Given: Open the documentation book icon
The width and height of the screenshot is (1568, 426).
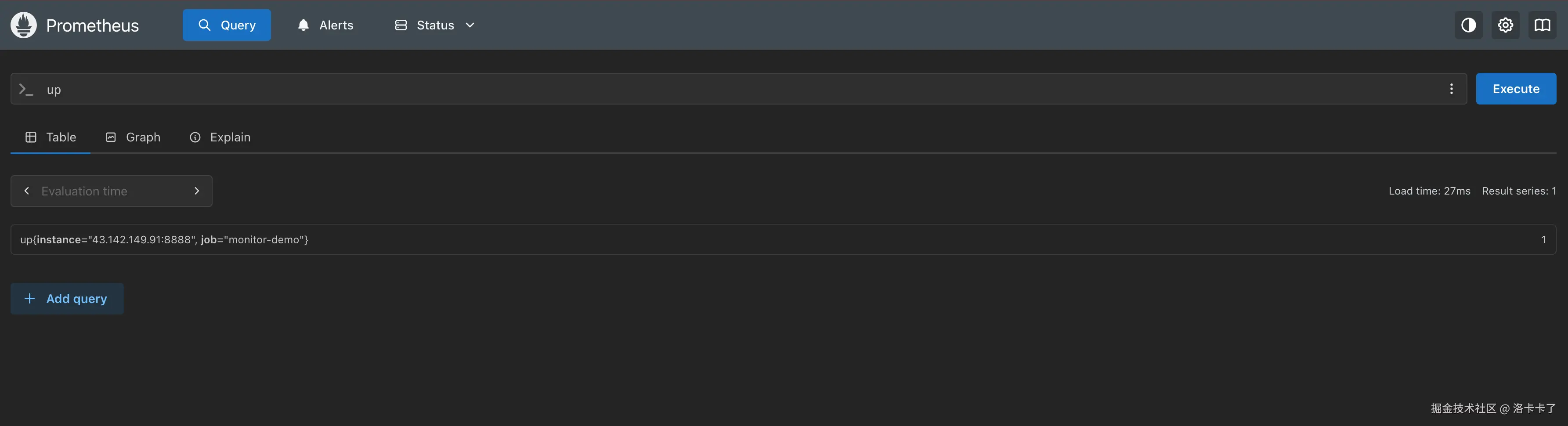Looking at the screenshot, I should [x=1542, y=25].
